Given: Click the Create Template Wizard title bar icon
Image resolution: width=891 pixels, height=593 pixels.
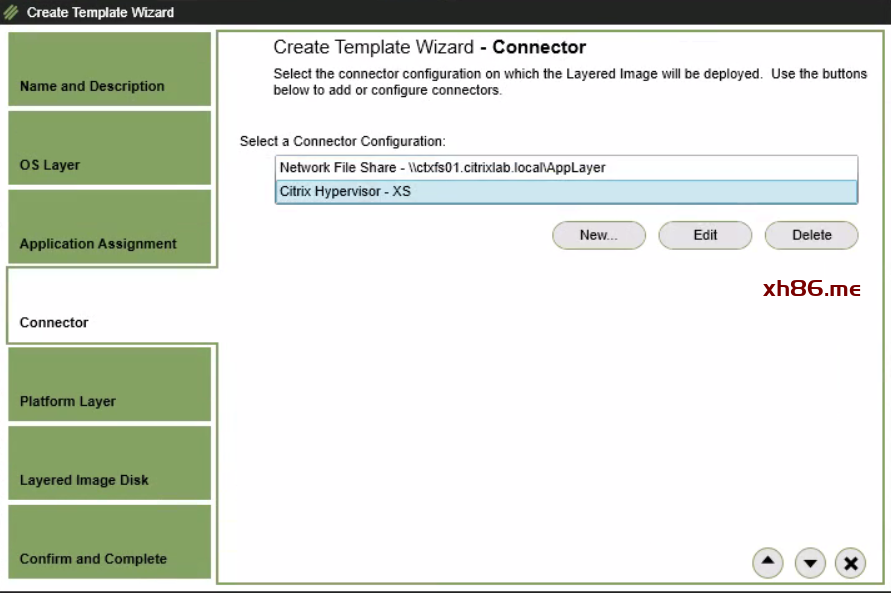Looking at the screenshot, I should tap(11, 12).
